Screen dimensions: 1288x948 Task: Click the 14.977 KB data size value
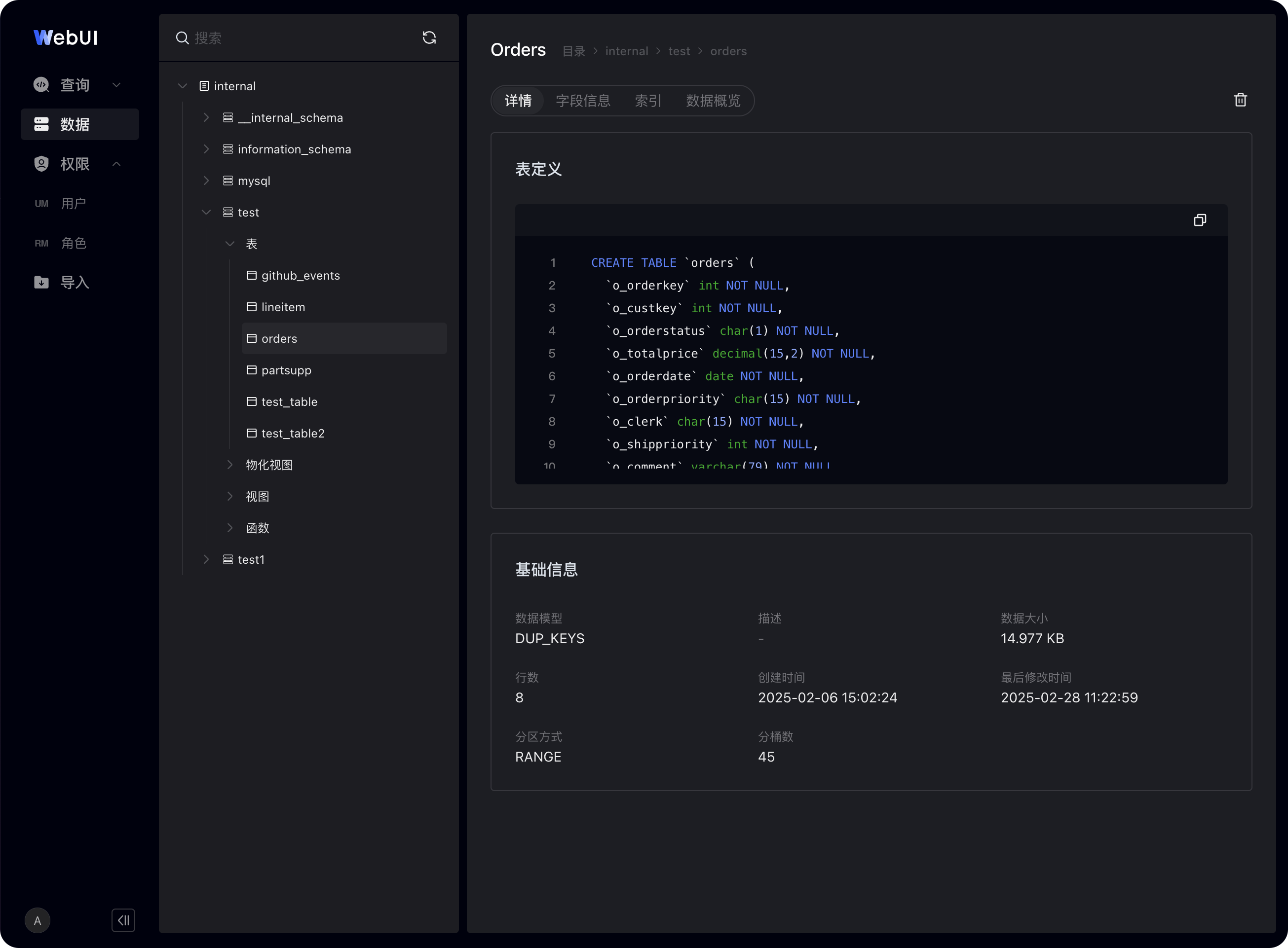[1032, 639]
